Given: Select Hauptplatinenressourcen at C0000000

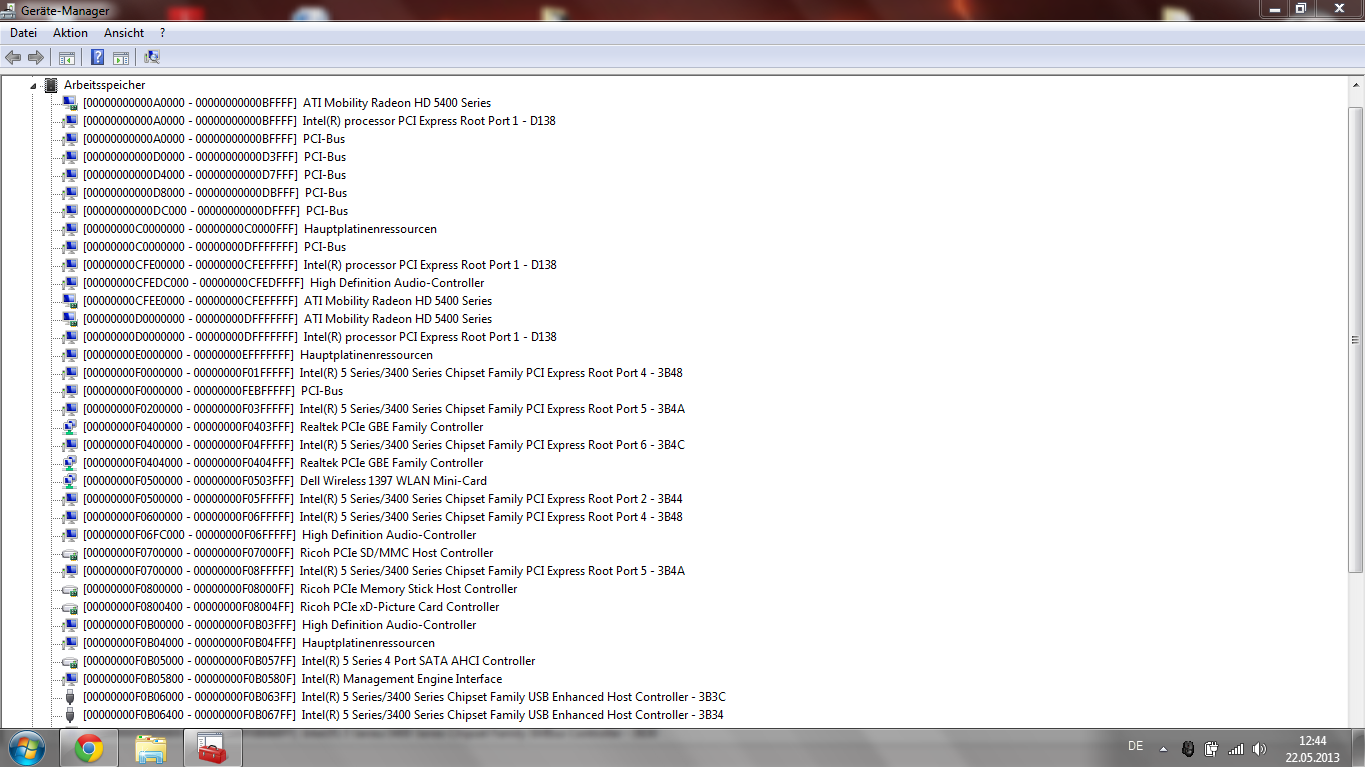Looking at the screenshot, I should click(260, 229).
